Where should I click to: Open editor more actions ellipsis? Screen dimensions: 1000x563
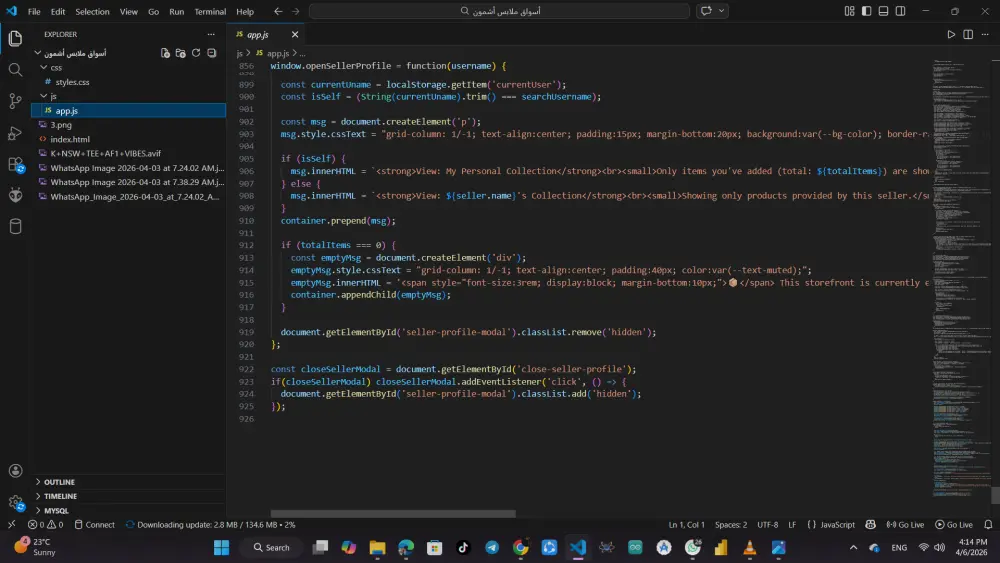tap(985, 34)
